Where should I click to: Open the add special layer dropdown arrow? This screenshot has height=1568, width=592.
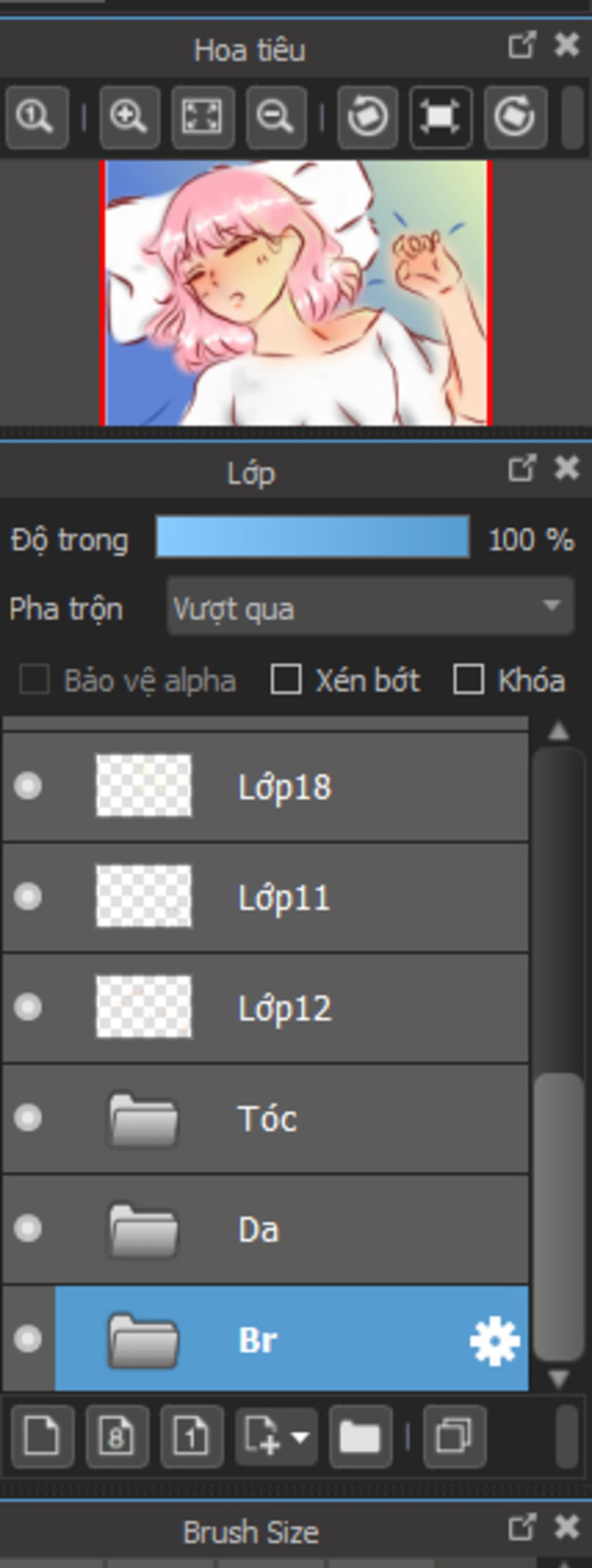299,1437
